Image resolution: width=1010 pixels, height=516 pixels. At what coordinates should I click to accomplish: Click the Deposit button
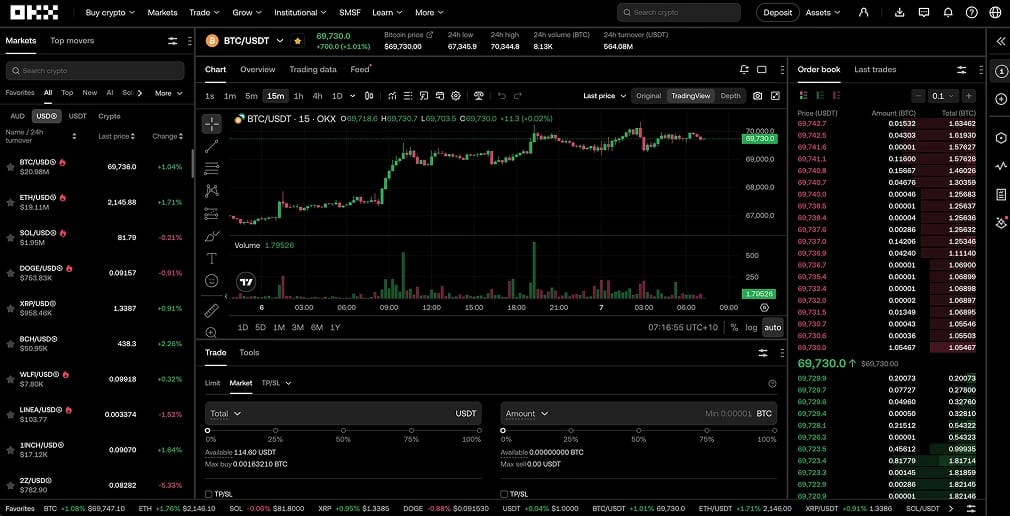[x=777, y=12]
